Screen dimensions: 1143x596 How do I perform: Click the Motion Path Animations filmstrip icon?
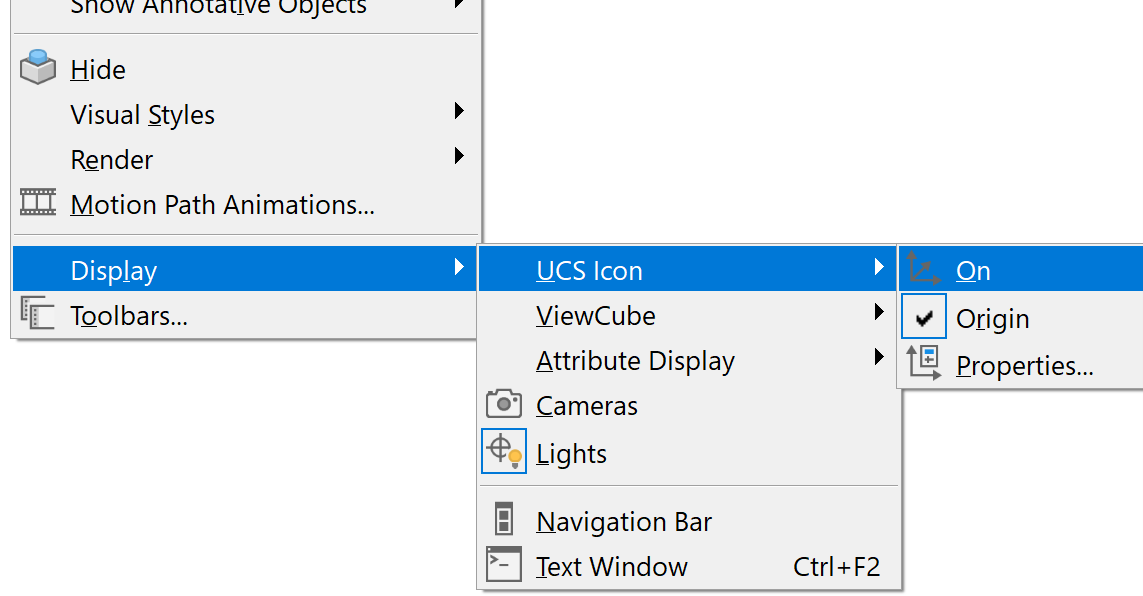pos(38,202)
